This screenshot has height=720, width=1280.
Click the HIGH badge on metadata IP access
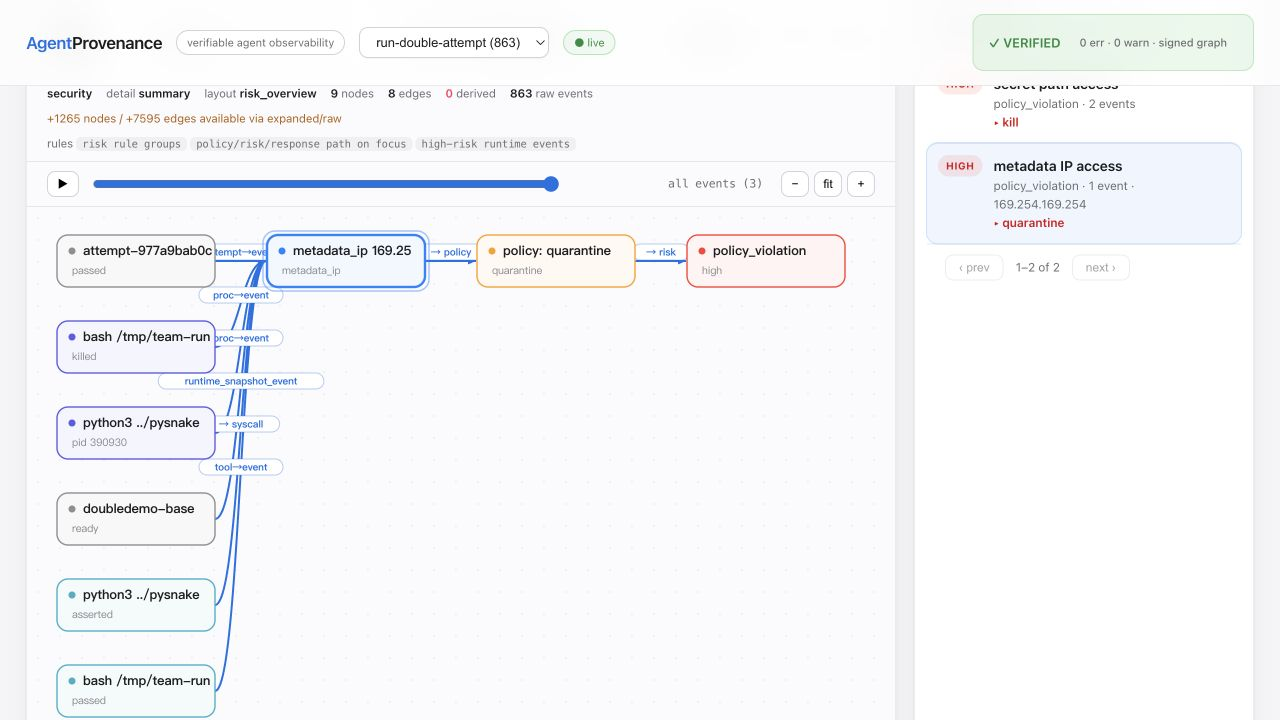[960, 166]
